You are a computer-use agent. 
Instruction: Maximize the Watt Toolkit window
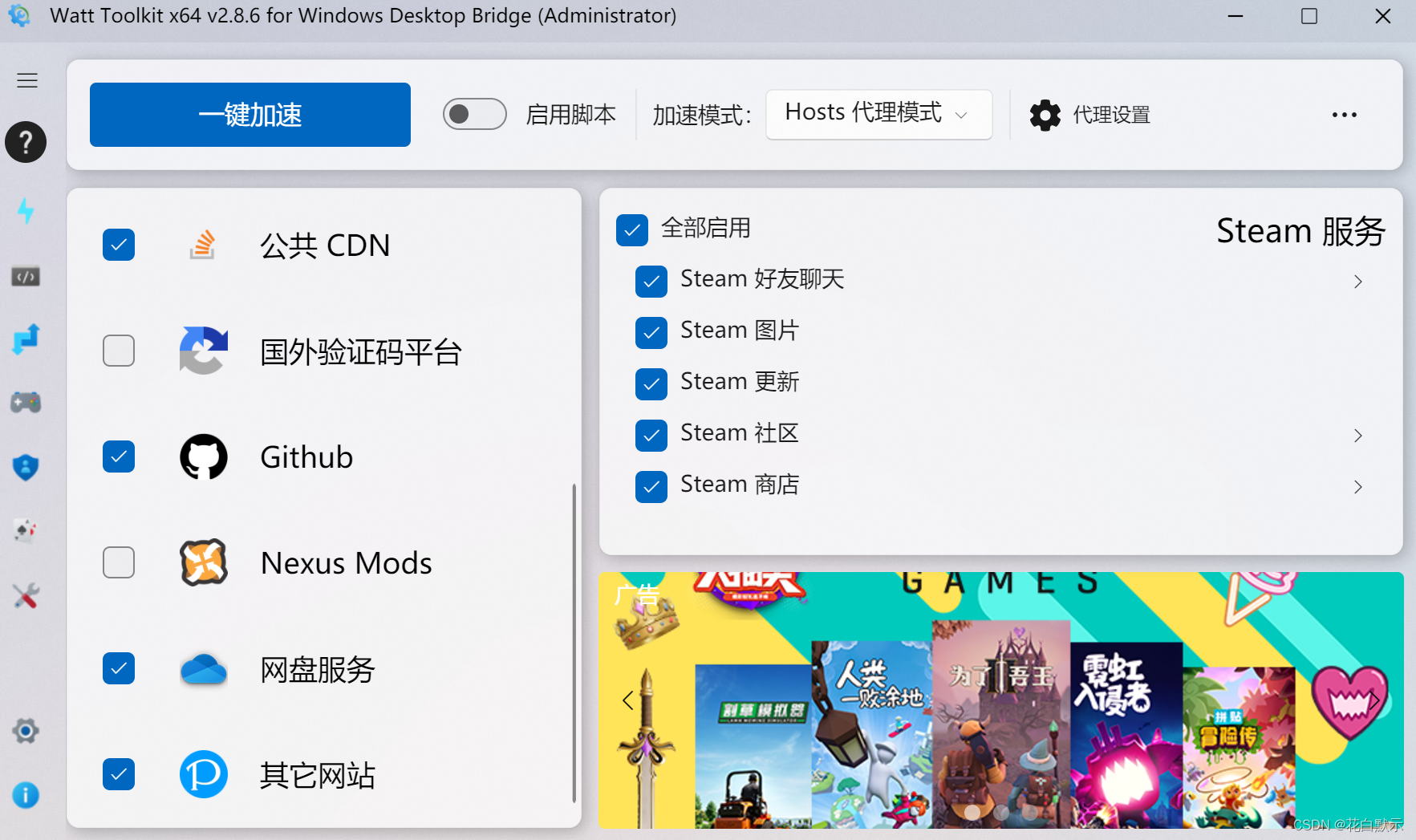pos(1309,16)
